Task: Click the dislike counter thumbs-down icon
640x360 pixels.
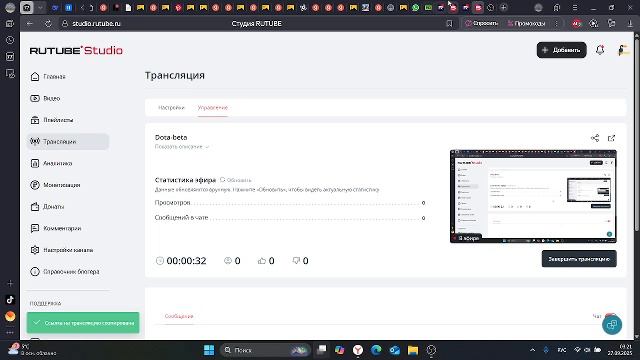Action: coord(296,261)
